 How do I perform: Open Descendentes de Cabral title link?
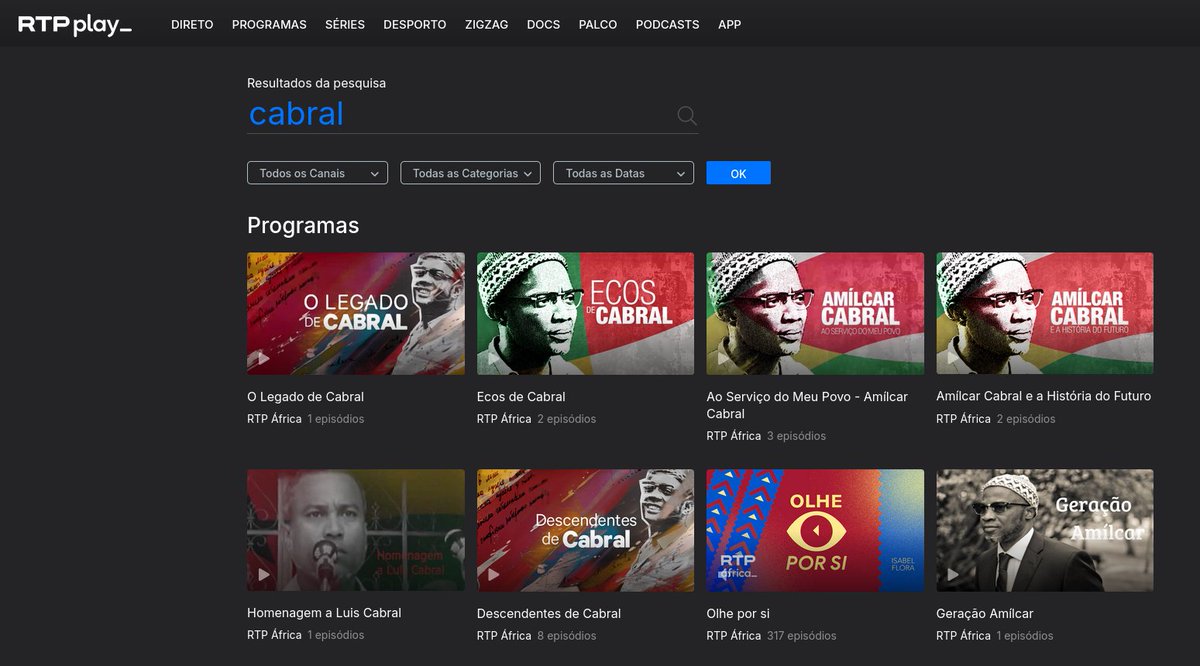click(x=549, y=613)
